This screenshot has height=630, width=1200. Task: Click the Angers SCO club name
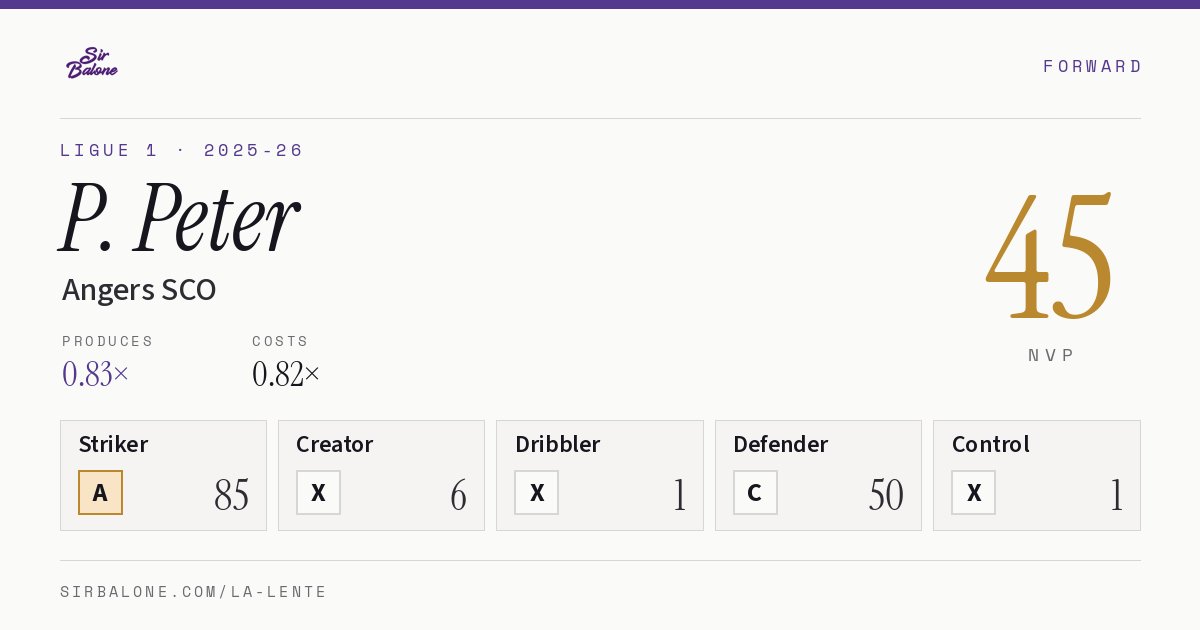coord(139,290)
